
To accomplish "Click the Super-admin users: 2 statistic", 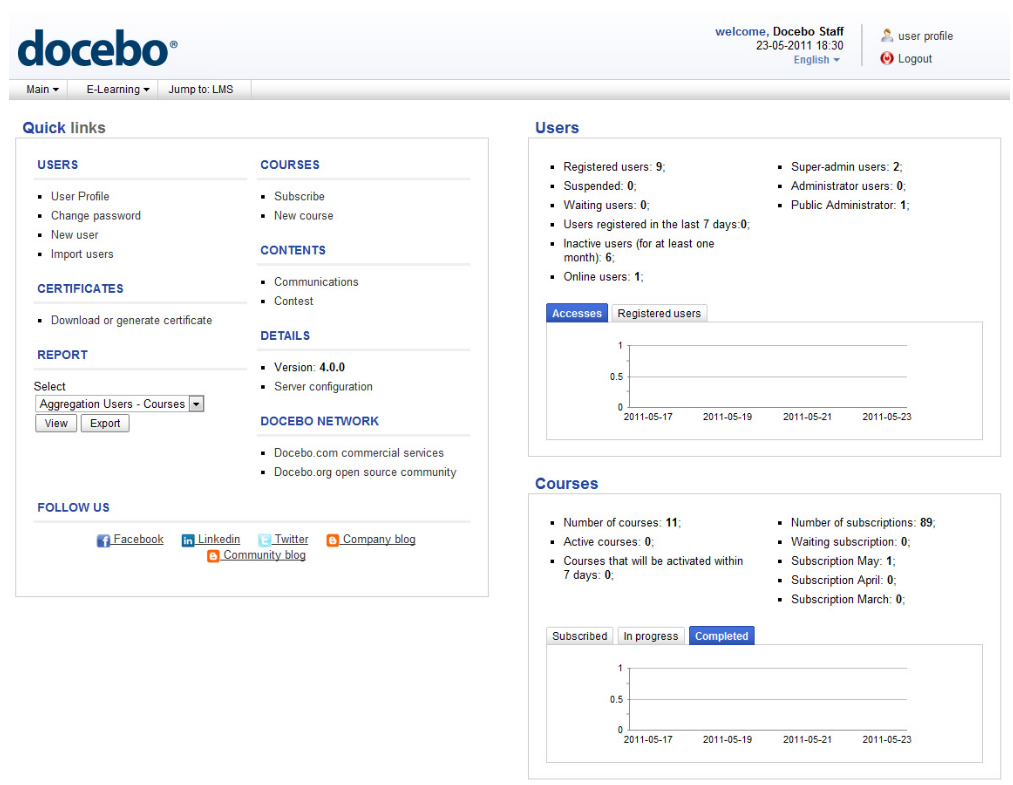I will coord(846,167).
